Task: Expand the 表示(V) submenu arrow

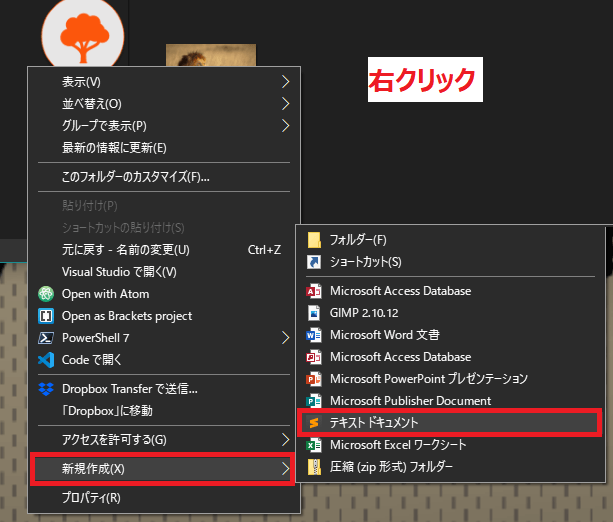Action: [285, 81]
